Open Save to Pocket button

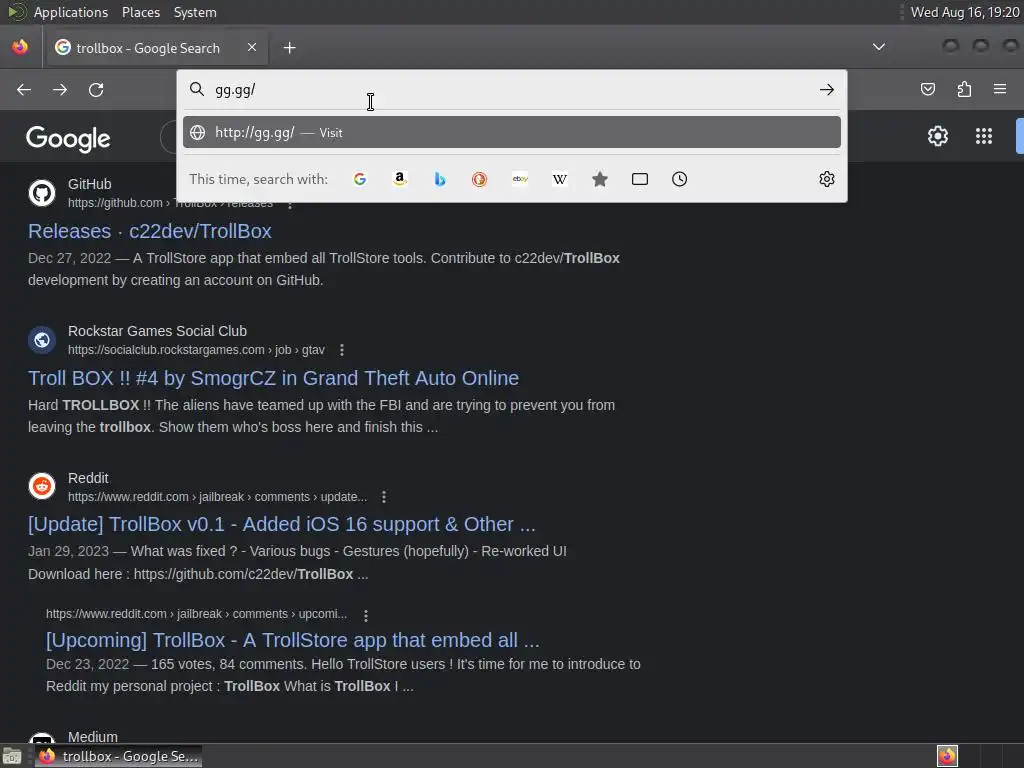click(x=928, y=89)
